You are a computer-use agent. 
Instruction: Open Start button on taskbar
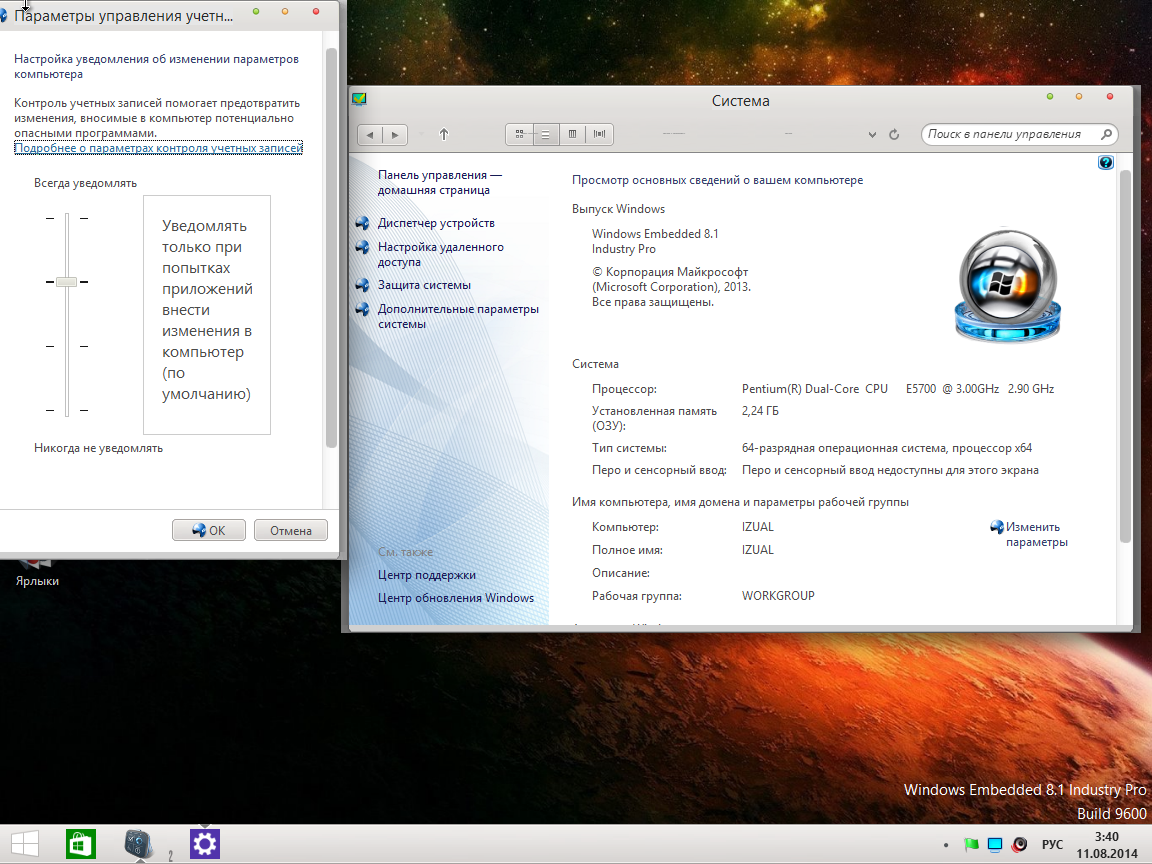[x=24, y=844]
